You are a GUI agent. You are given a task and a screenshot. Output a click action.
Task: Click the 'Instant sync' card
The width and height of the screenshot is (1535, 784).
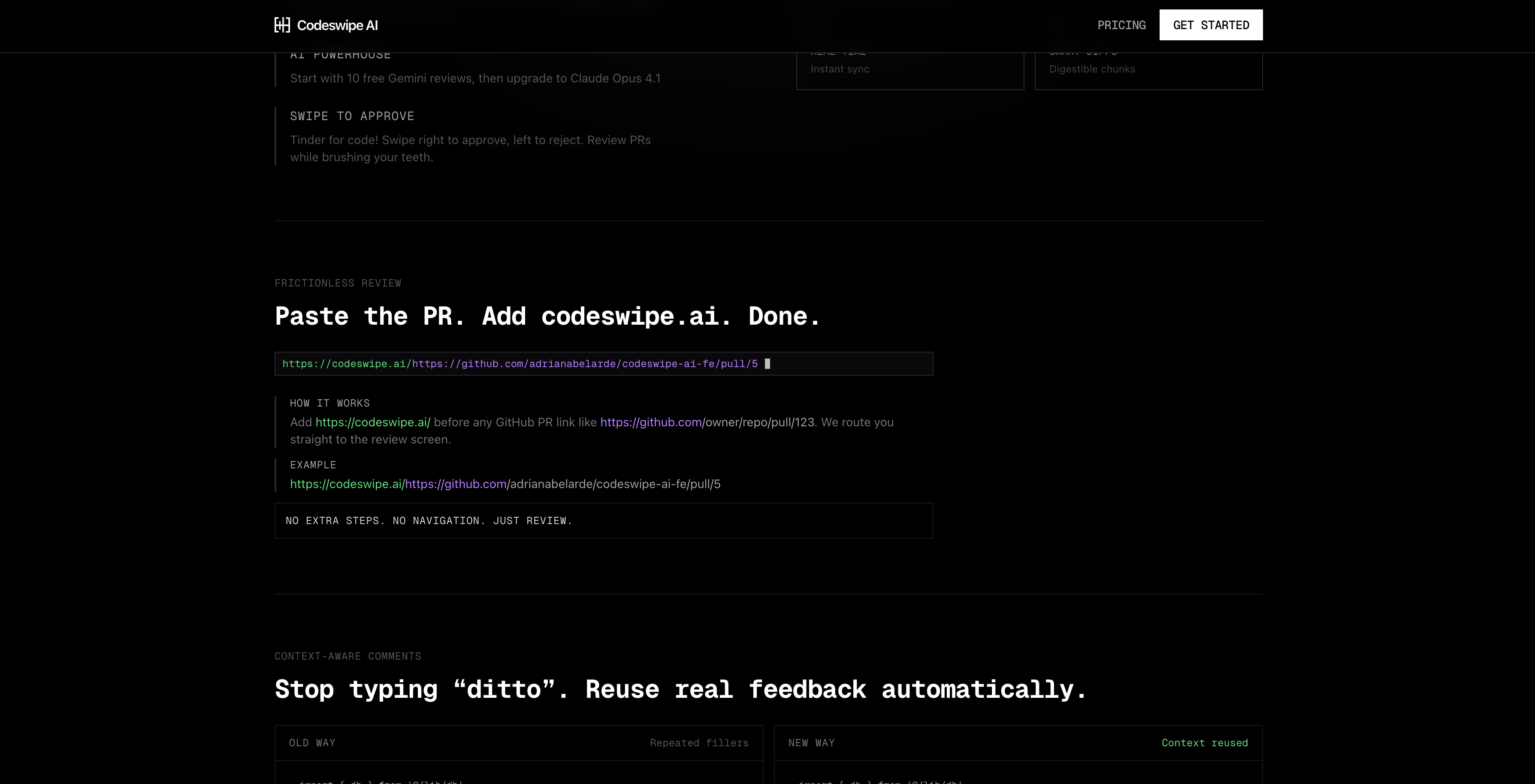coord(910,71)
